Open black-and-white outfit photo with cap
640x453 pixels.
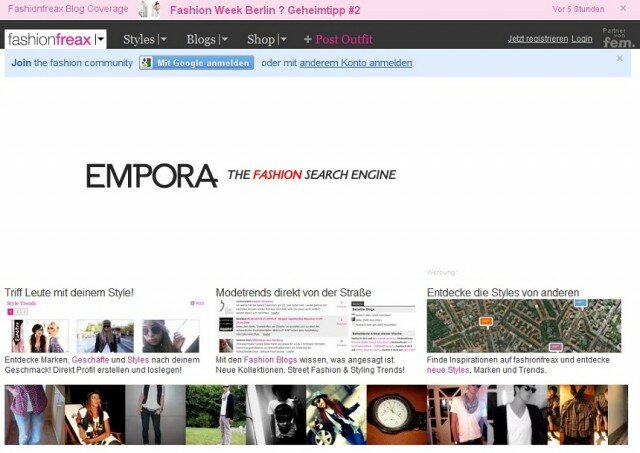pos(276,415)
